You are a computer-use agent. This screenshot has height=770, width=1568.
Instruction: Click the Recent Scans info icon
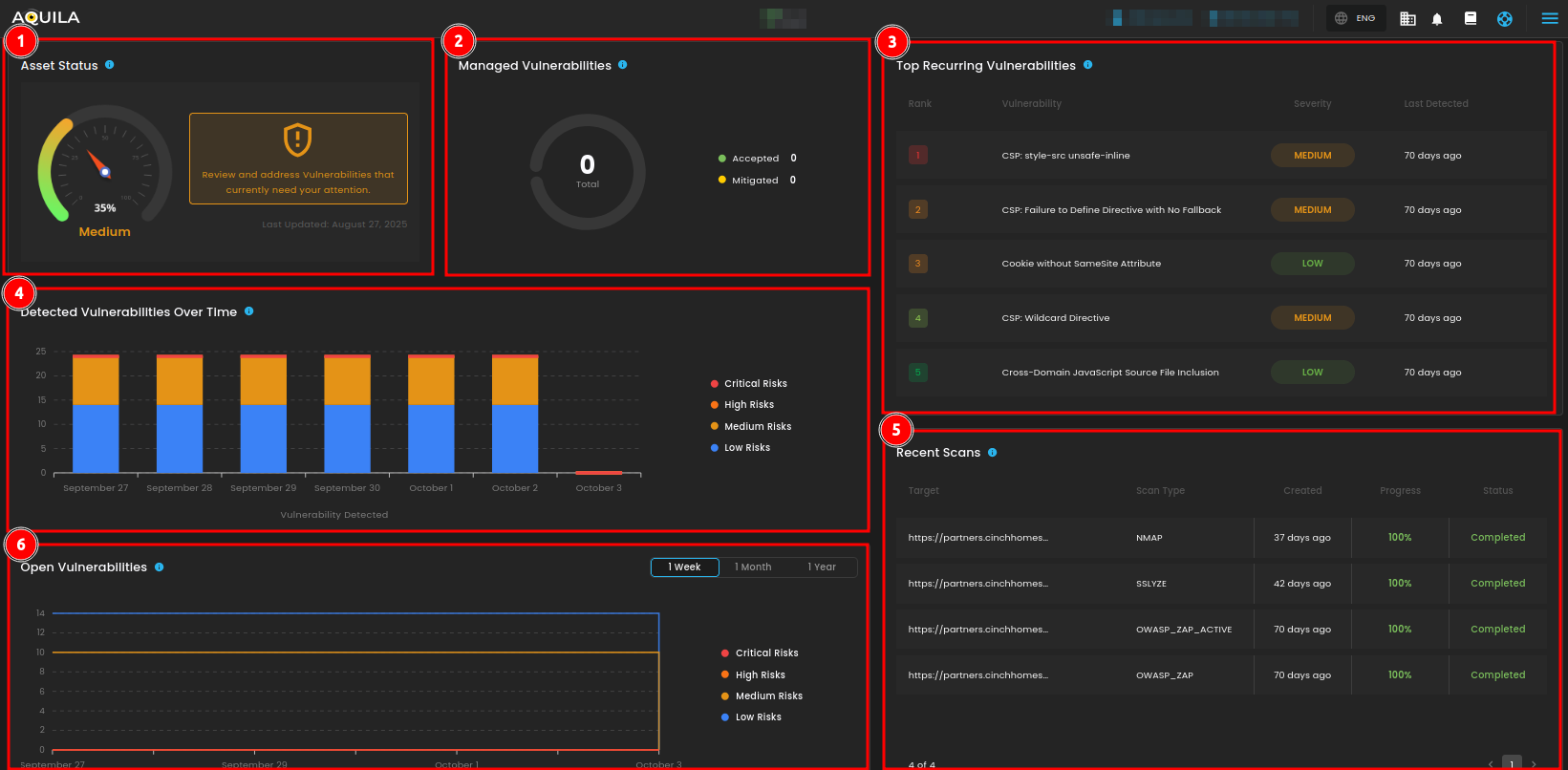tap(993, 453)
